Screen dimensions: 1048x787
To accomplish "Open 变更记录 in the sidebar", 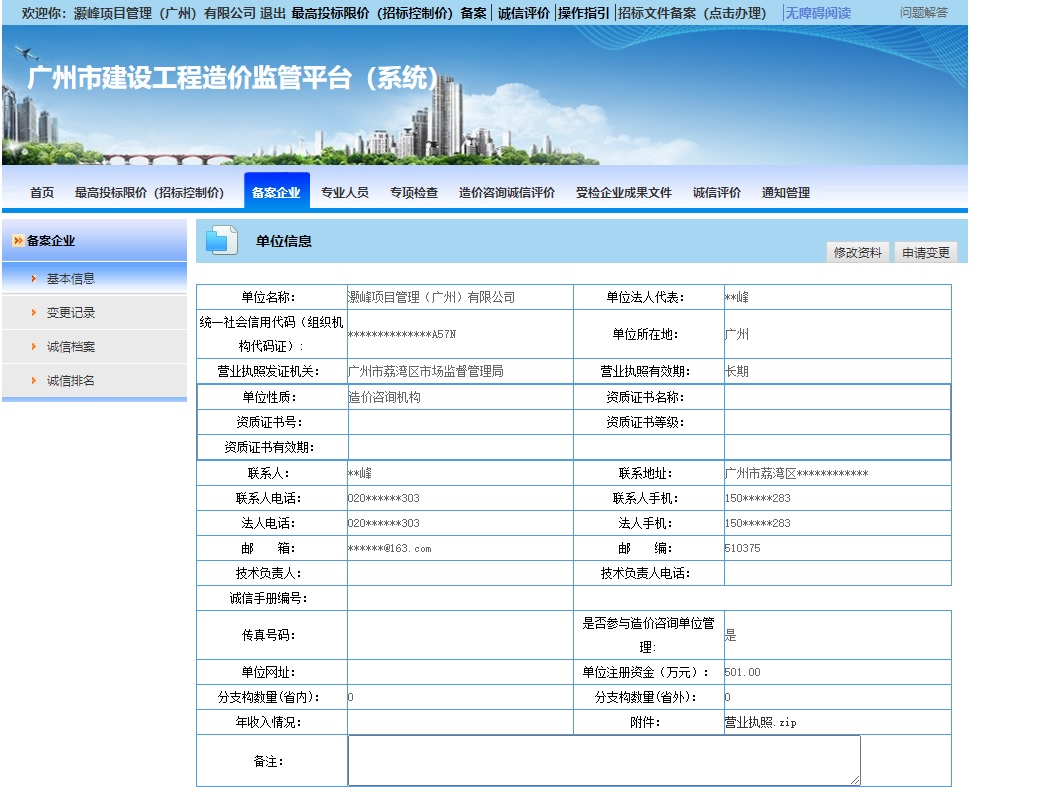I will (70, 313).
